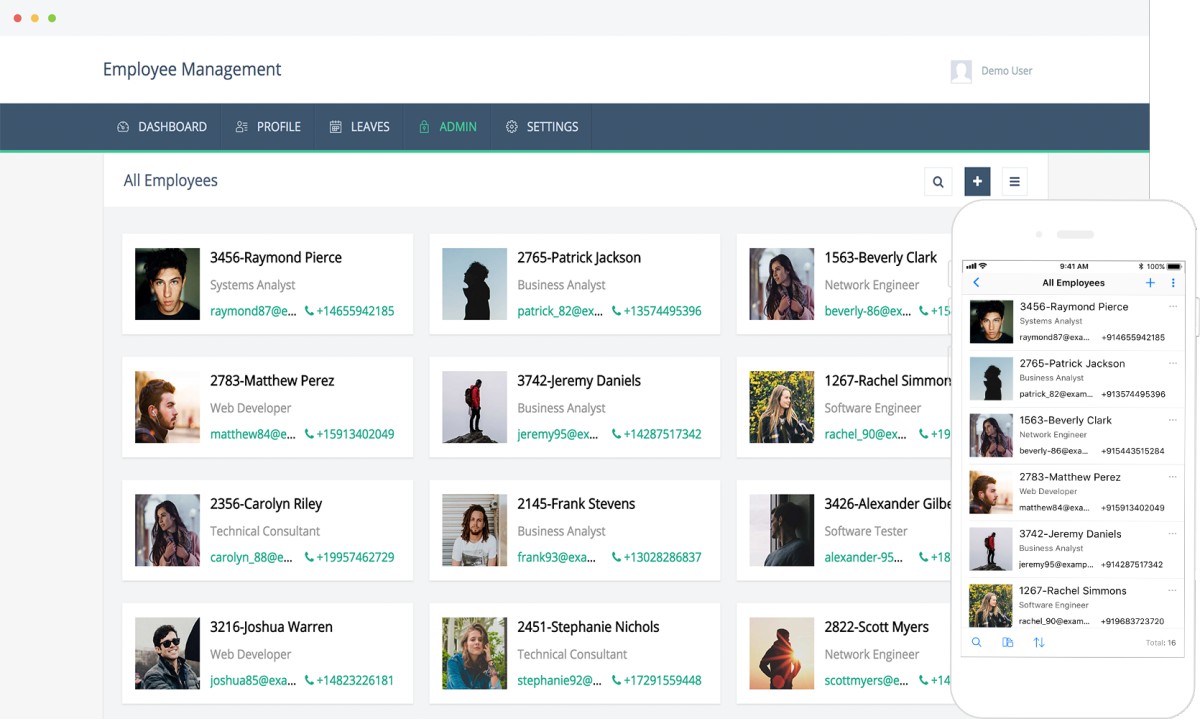
Task: Open the list view icon beside the add button
Action: click(x=1015, y=181)
